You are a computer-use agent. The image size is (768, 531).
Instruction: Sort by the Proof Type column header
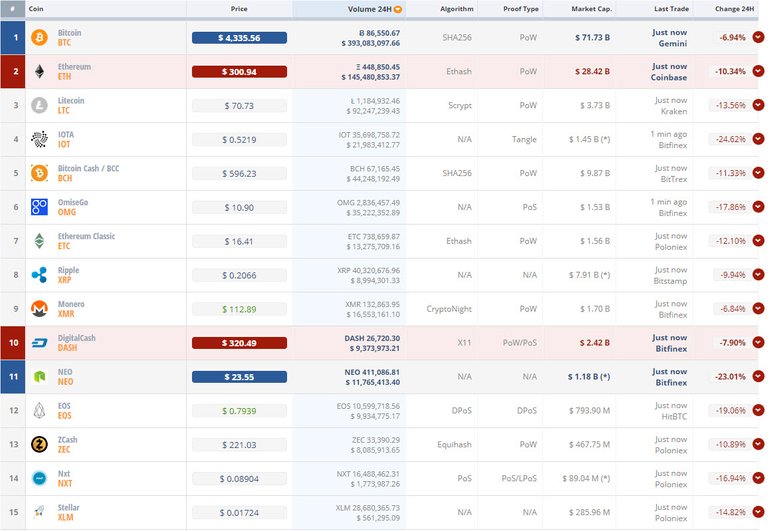(x=521, y=9)
